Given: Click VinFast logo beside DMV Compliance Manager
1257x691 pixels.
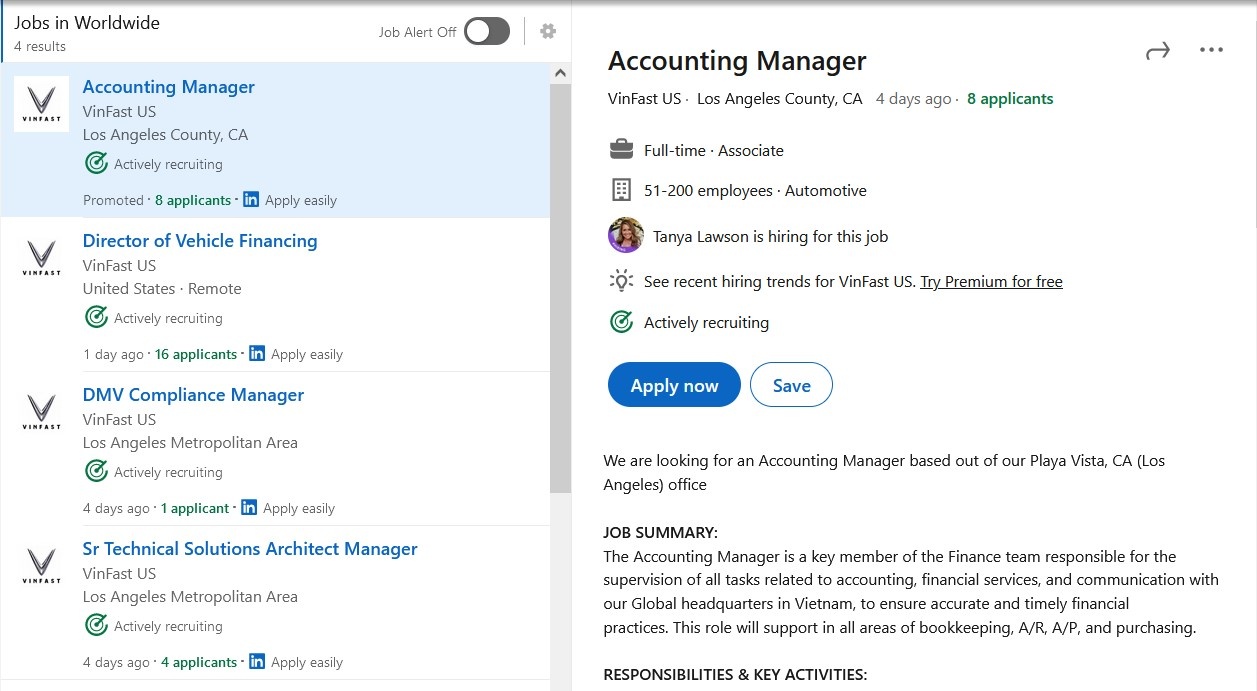Looking at the screenshot, I should click(x=41, y=412).
